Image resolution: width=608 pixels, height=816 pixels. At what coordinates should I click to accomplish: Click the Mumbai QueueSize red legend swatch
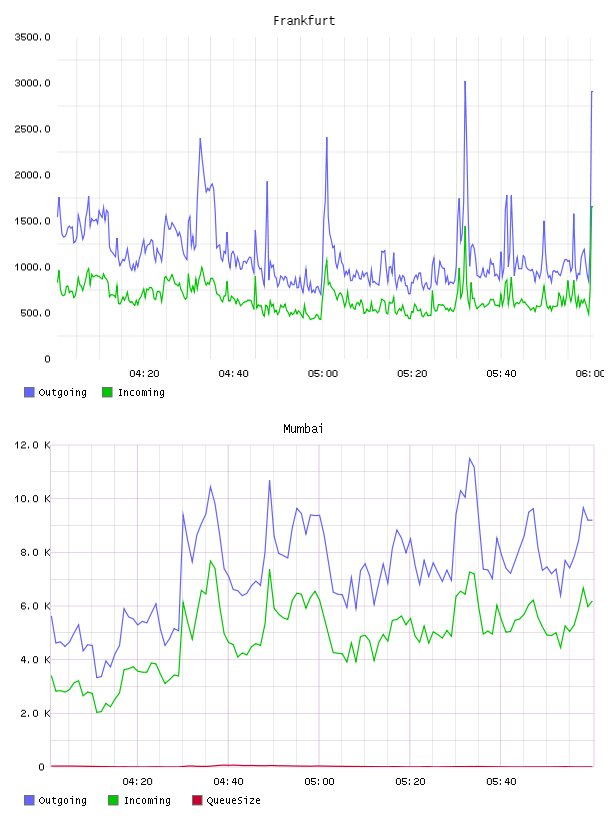click(197, 800)
